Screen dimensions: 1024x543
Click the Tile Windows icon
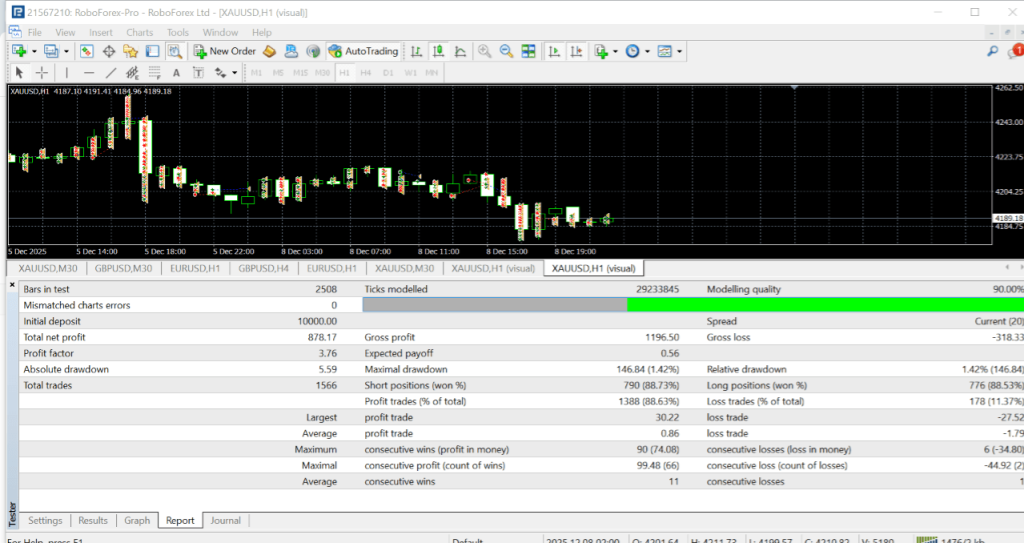point(528,51)
